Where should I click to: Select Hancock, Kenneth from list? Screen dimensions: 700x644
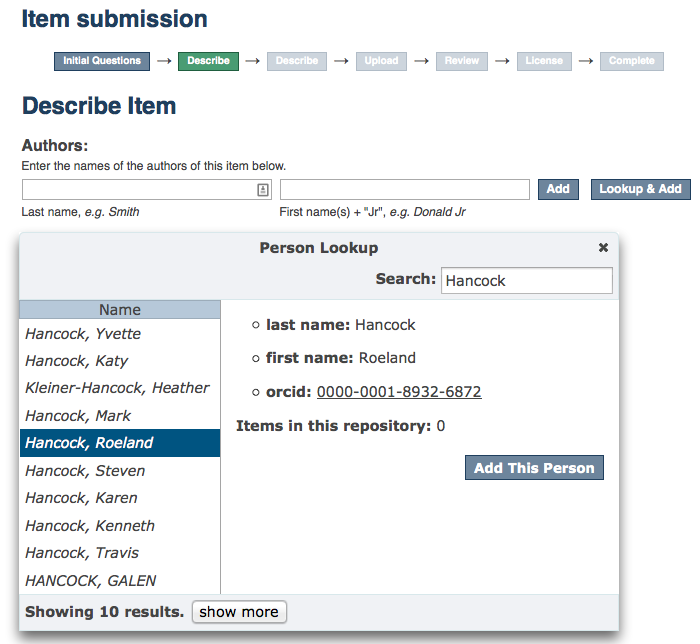click(90, 526)
